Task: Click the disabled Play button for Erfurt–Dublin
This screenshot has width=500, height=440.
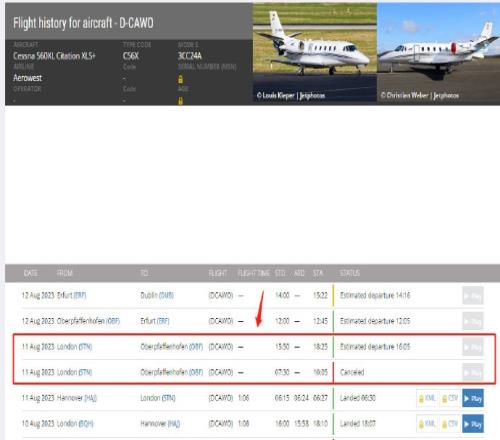Action: point(473,296)
